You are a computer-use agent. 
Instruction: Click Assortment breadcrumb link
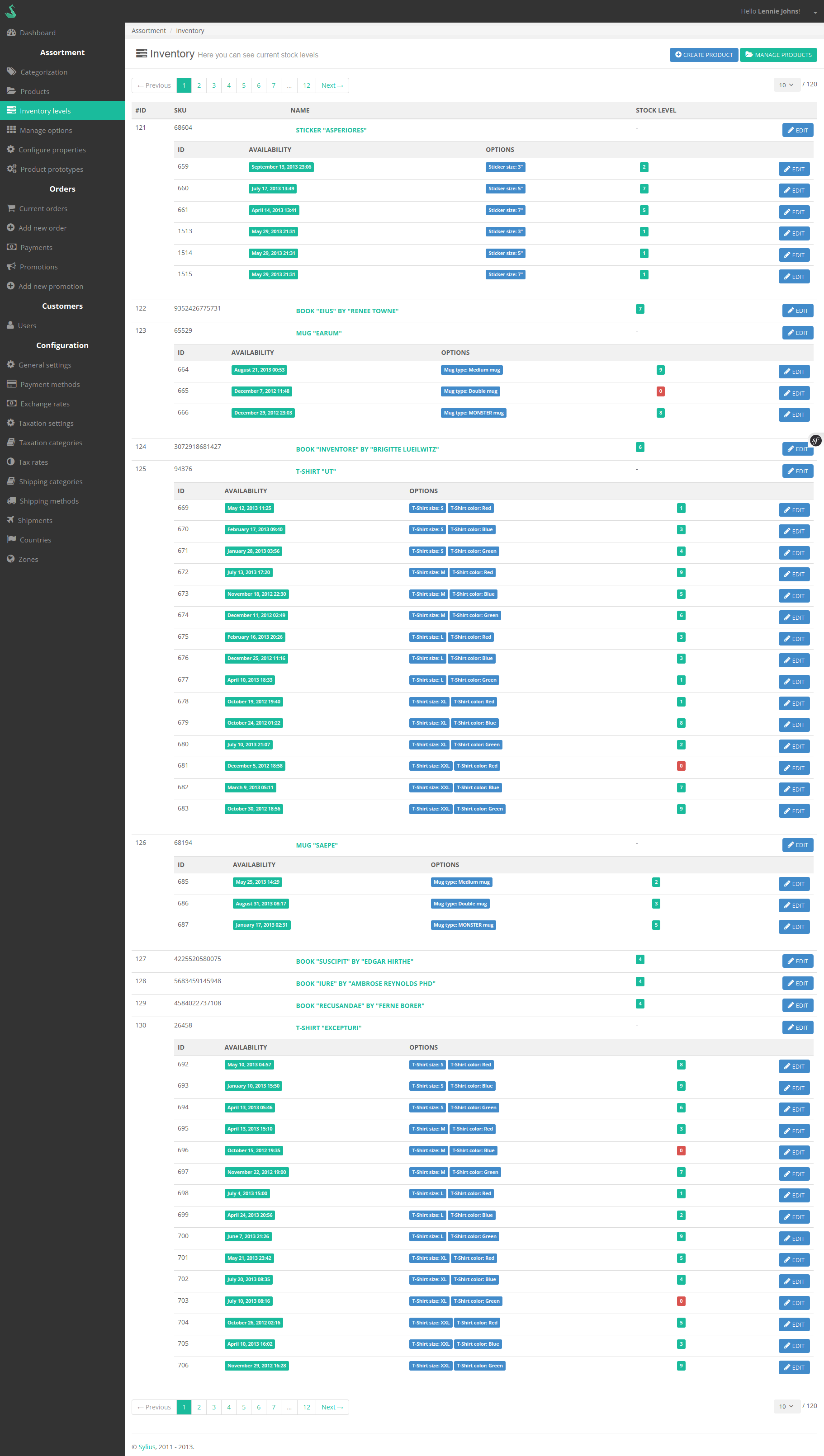tap(149, 31)
